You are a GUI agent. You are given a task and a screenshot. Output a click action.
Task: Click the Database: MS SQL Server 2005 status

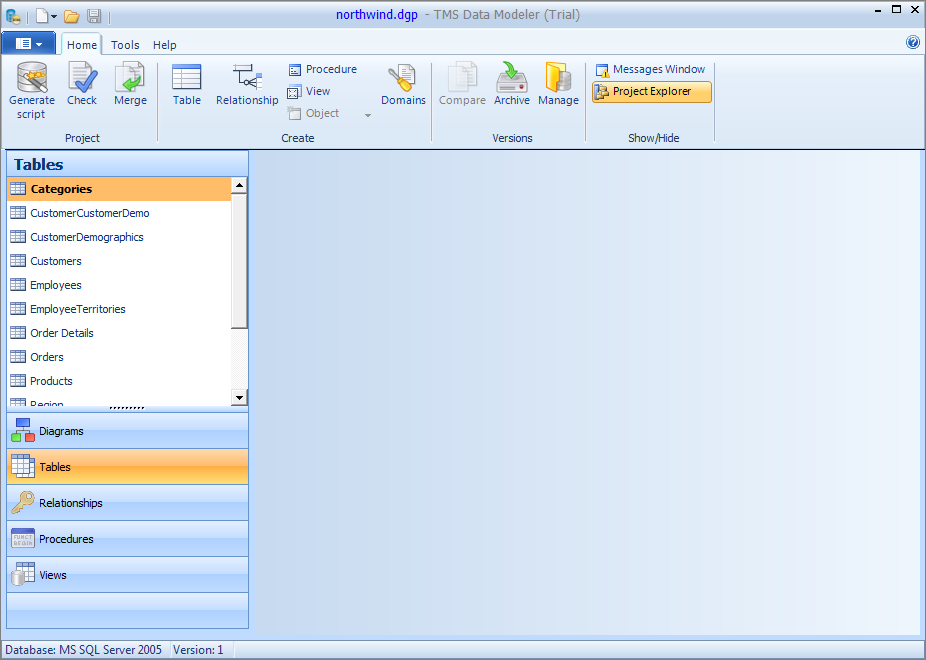tap(83, 650)
